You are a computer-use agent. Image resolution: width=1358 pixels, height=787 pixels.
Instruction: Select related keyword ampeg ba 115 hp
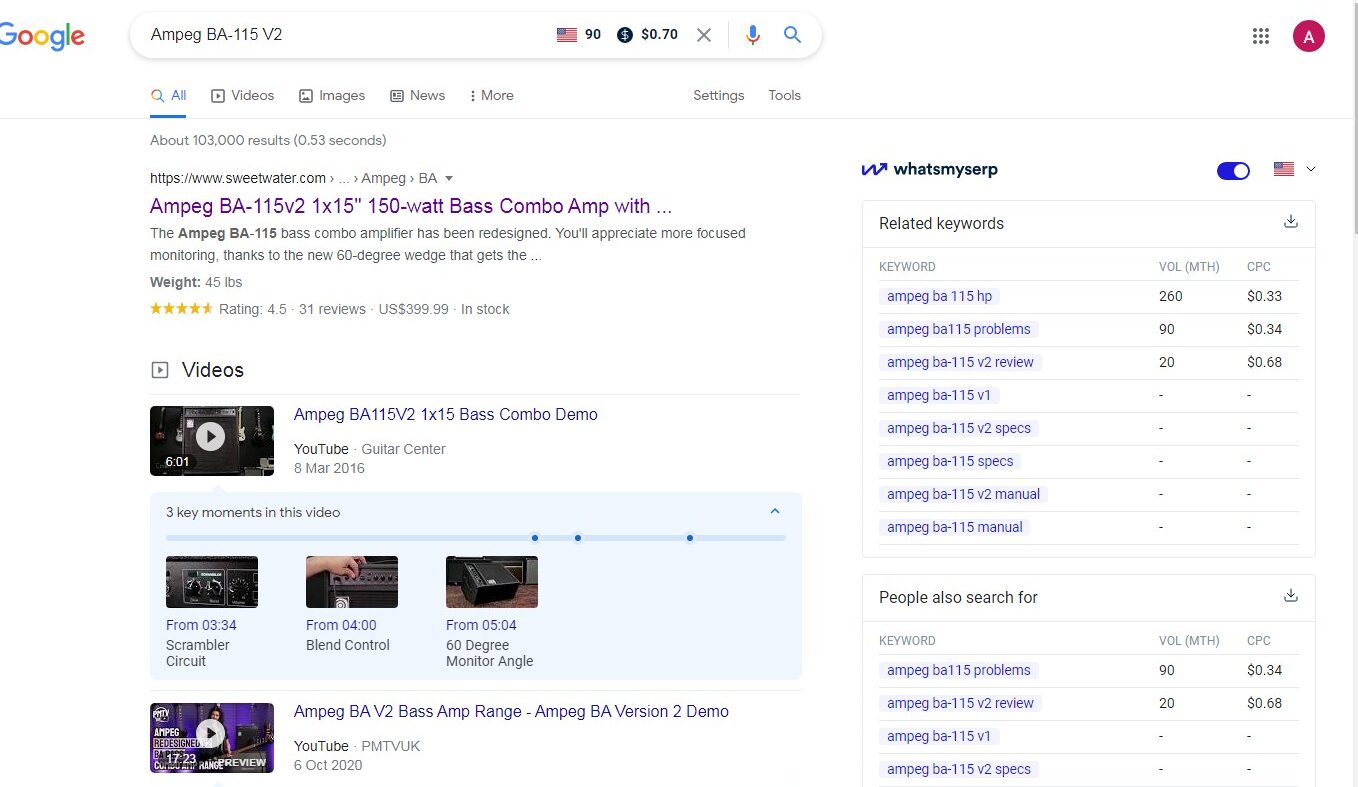tap(939, 296)
